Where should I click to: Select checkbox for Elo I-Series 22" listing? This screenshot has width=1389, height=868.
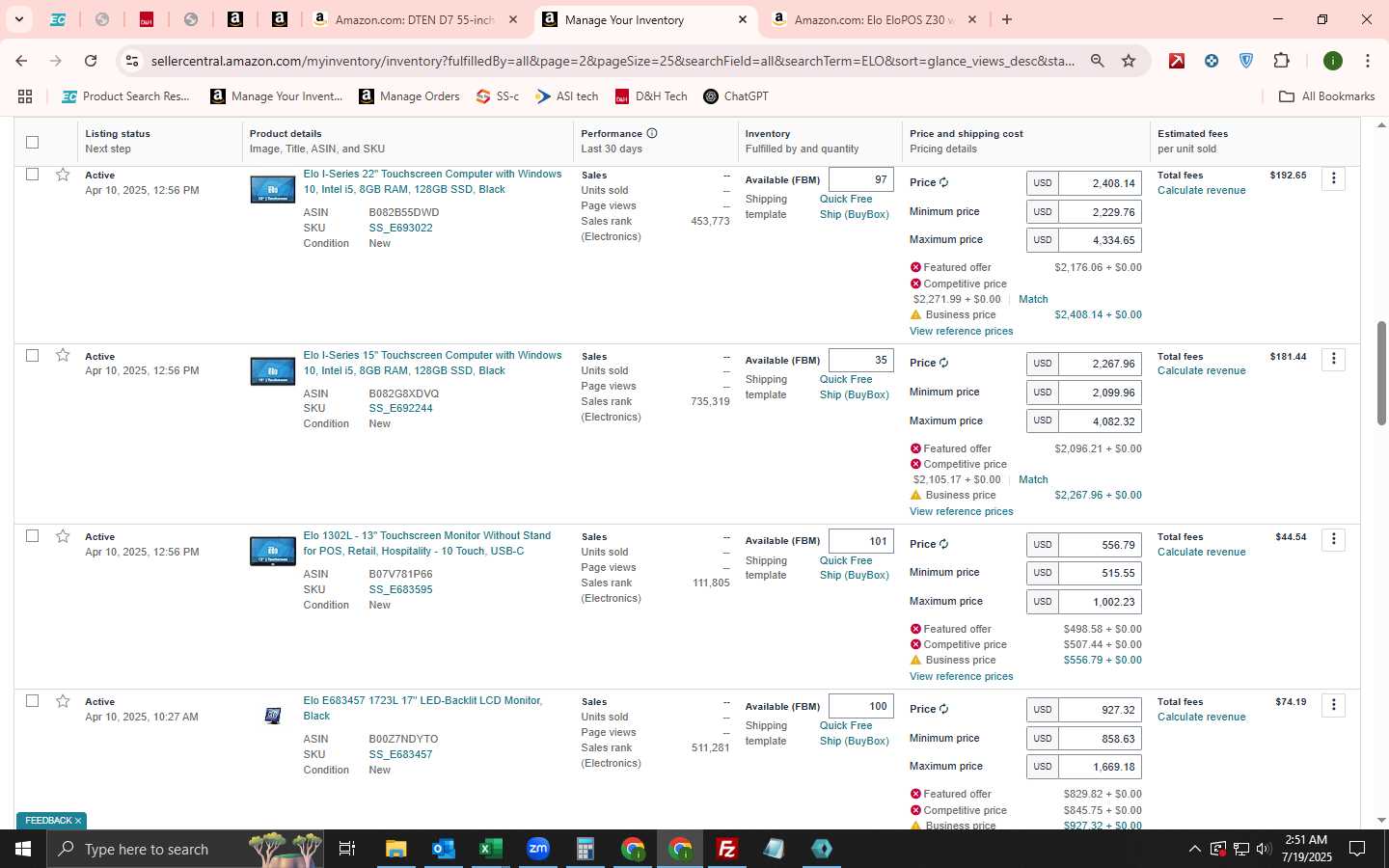coord(32,175)
